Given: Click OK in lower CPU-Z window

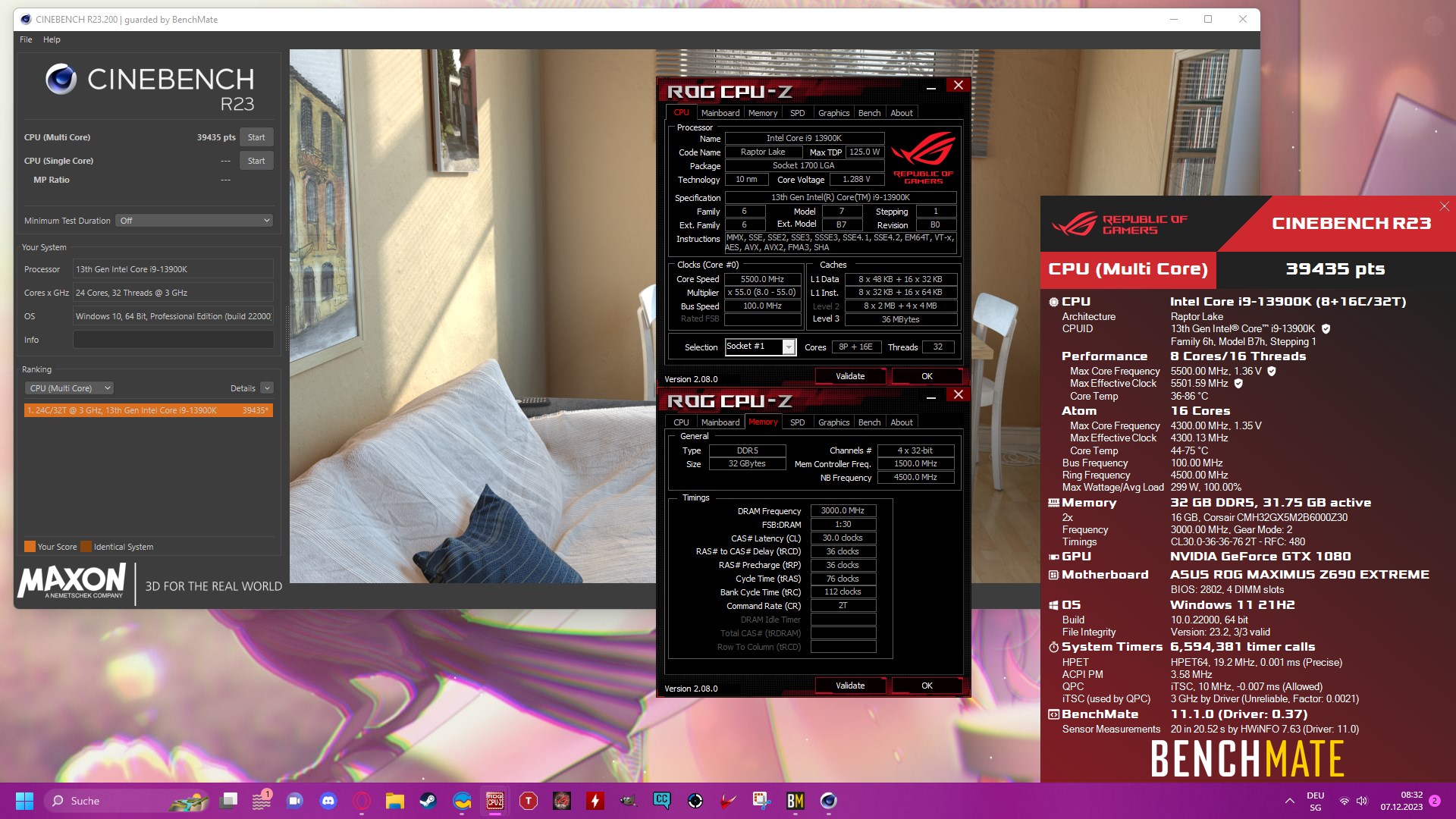Looking at the screenshot, I should coord(927,686).
